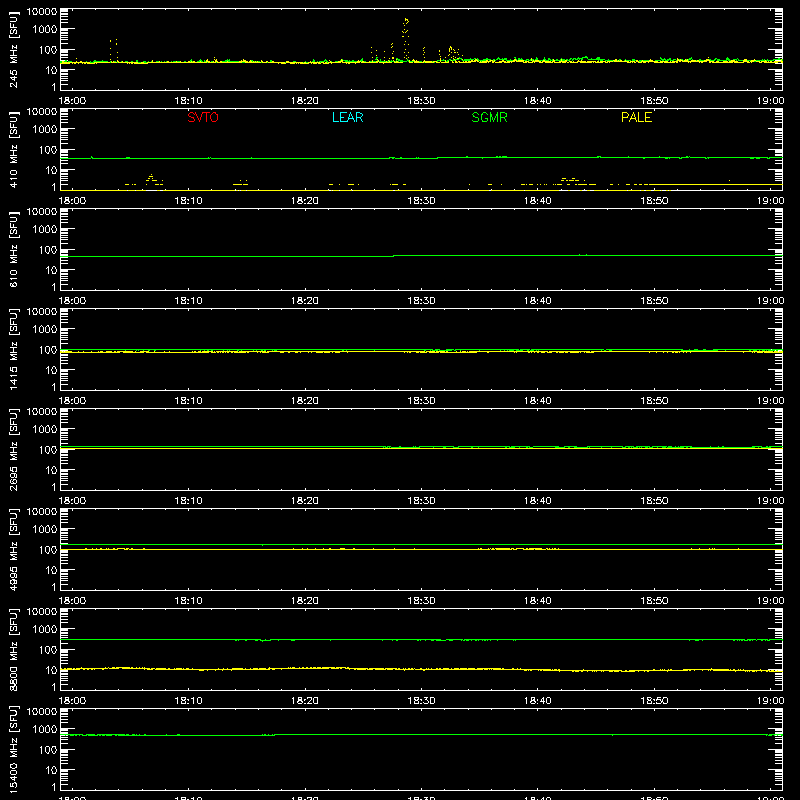Click the 19:00 time label under the 8800 MHz plot
The height and width of the screenshot is (800, 800).
(x=770, y=701)
